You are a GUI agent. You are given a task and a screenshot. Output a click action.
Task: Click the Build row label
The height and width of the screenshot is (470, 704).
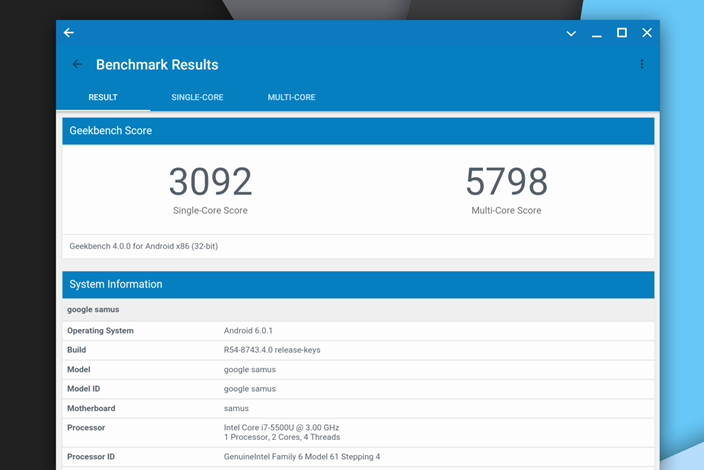[76, 350]
